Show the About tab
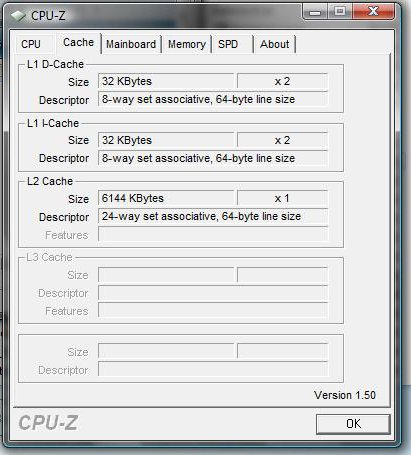 [274, 44]
